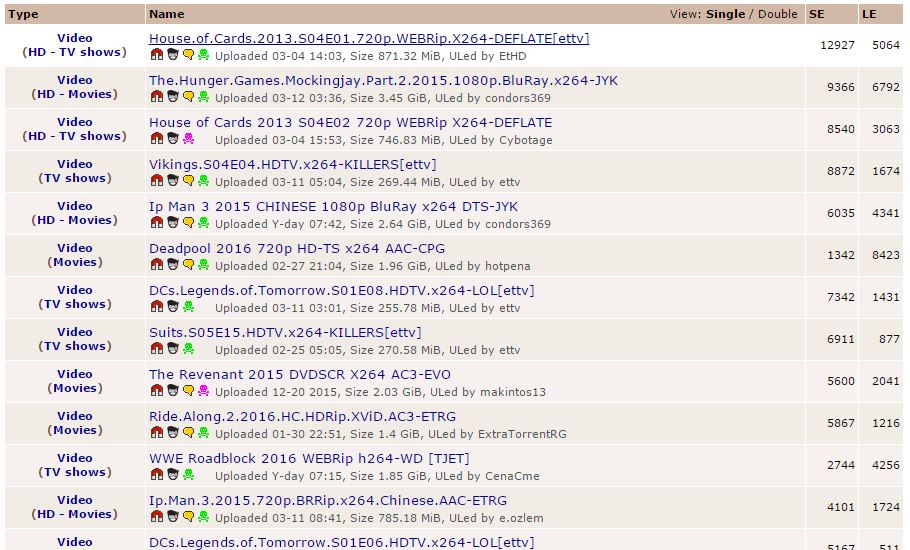Image resolution: width=910 pixels, height=550 pixels.
Task: Click pink trusted skull icon on House of Cards S04E02
Action: pyautogui.click(x=188, y=139)
